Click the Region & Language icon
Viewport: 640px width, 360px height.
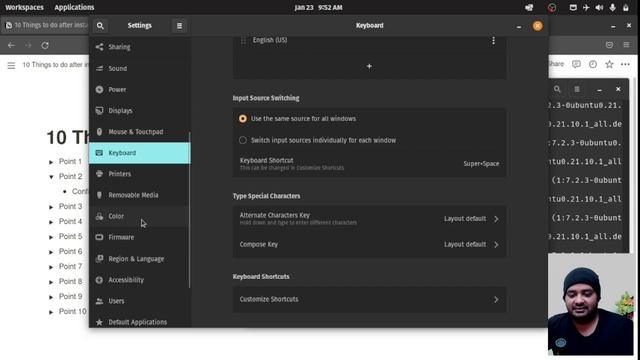[x=99, y=259]
